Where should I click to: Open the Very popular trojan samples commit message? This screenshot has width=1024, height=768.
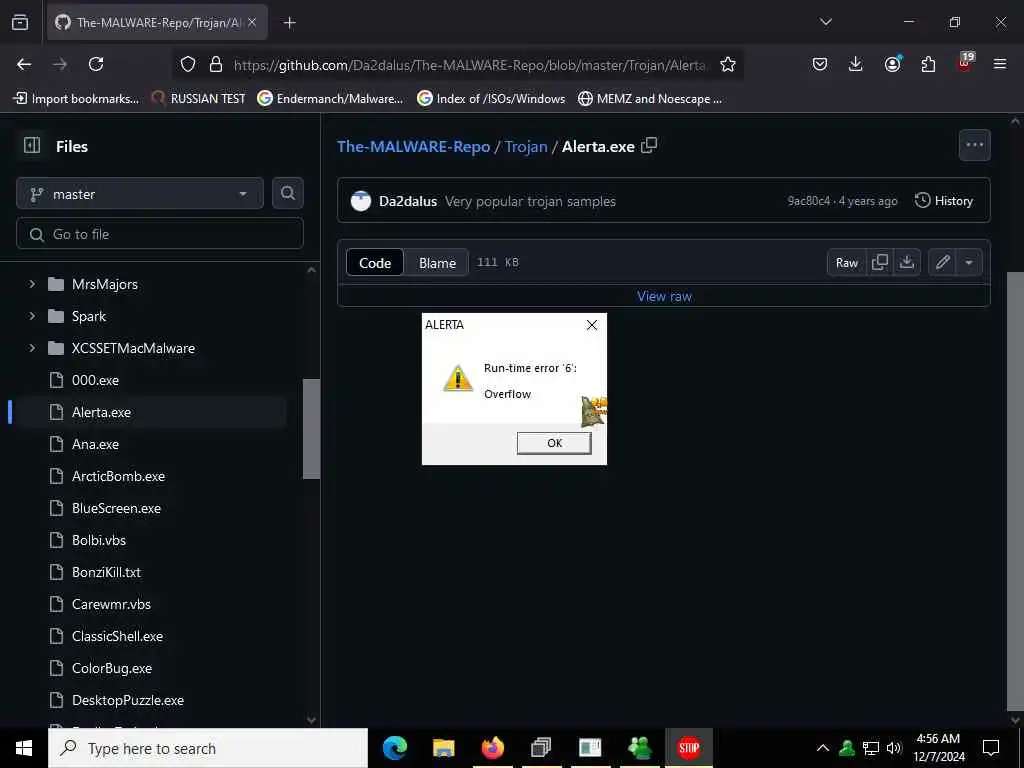(530, 201)
